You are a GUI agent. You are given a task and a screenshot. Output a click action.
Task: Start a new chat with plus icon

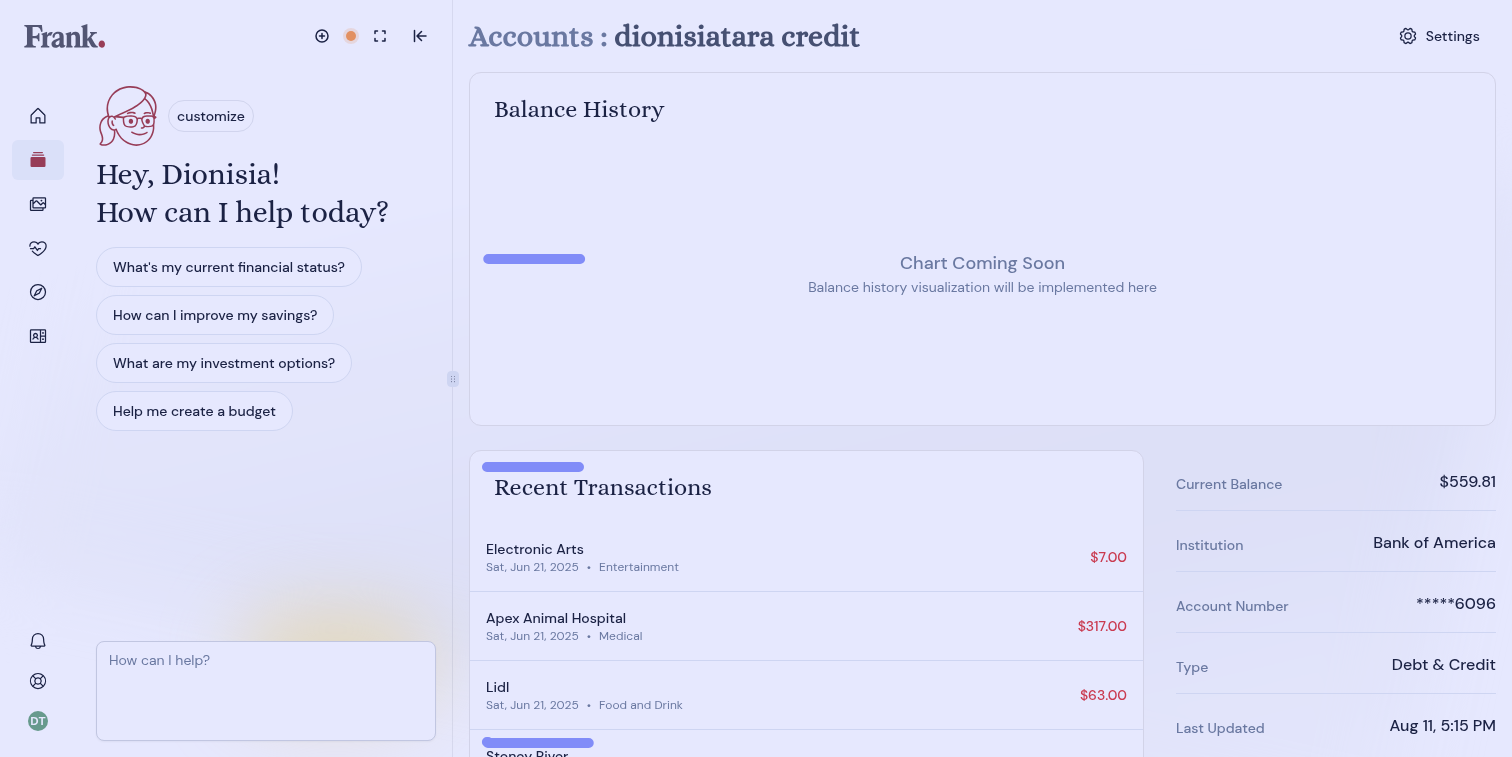click(x=322, y=36)
